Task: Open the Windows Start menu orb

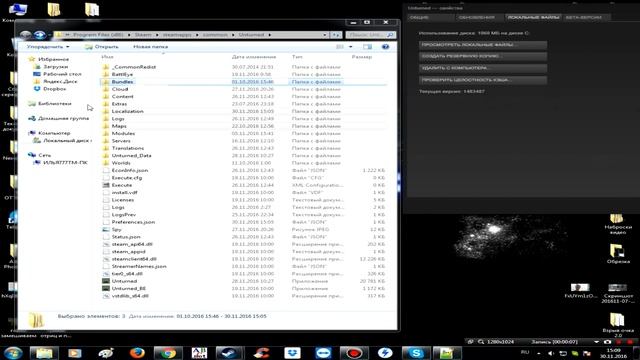Action: (13, 353)
